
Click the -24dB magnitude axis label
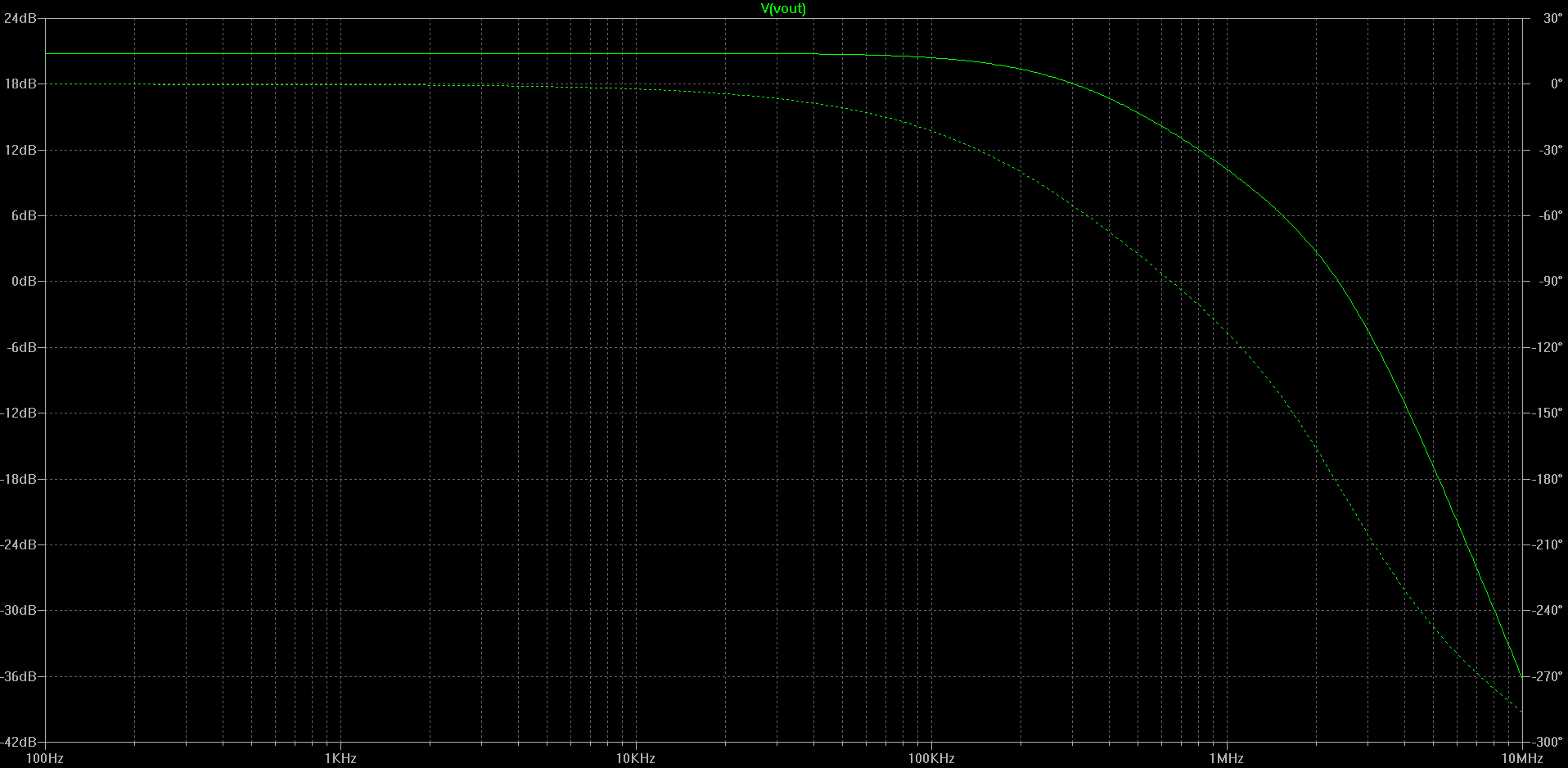[x=19, y=544]
